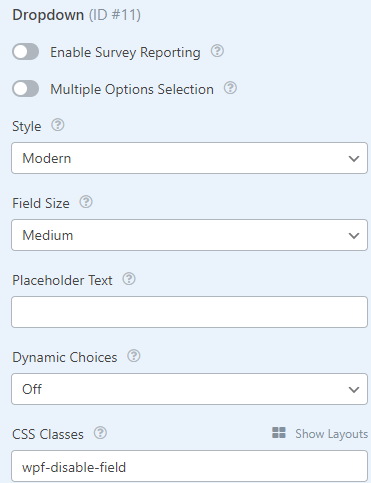
Task: Click the CSS Classes field containing wpf-disable-field
Action: tap(189, 466)
